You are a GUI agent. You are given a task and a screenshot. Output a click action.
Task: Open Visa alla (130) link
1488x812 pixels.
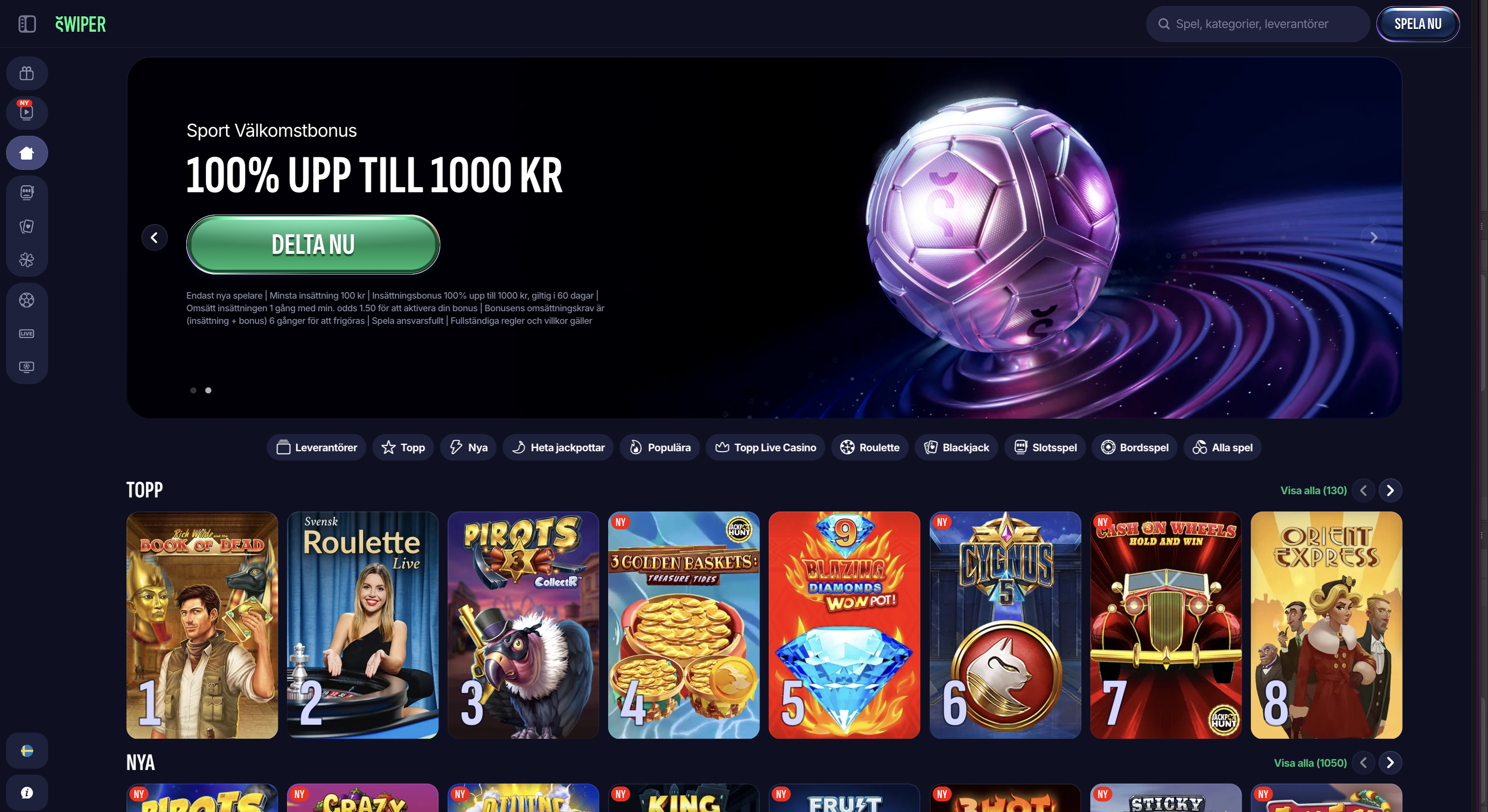pyautogui.click(x=1313, y=490)
